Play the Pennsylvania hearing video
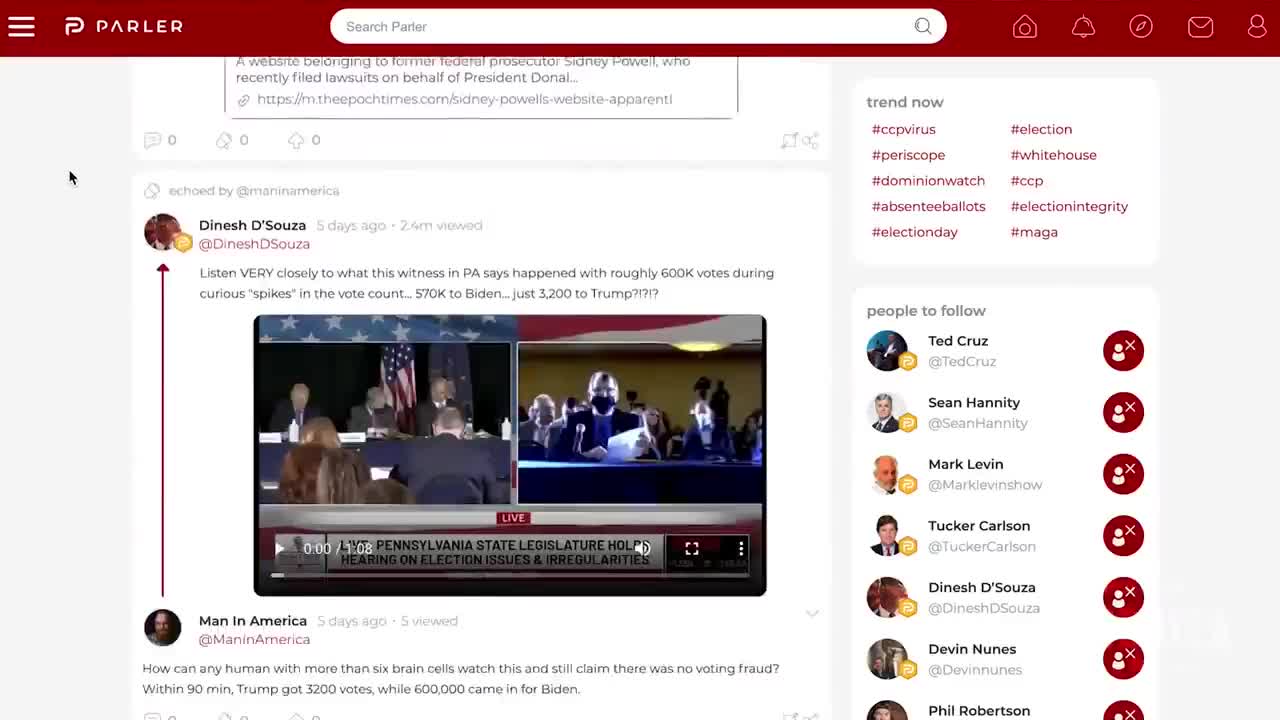 (x=279, y=548)
